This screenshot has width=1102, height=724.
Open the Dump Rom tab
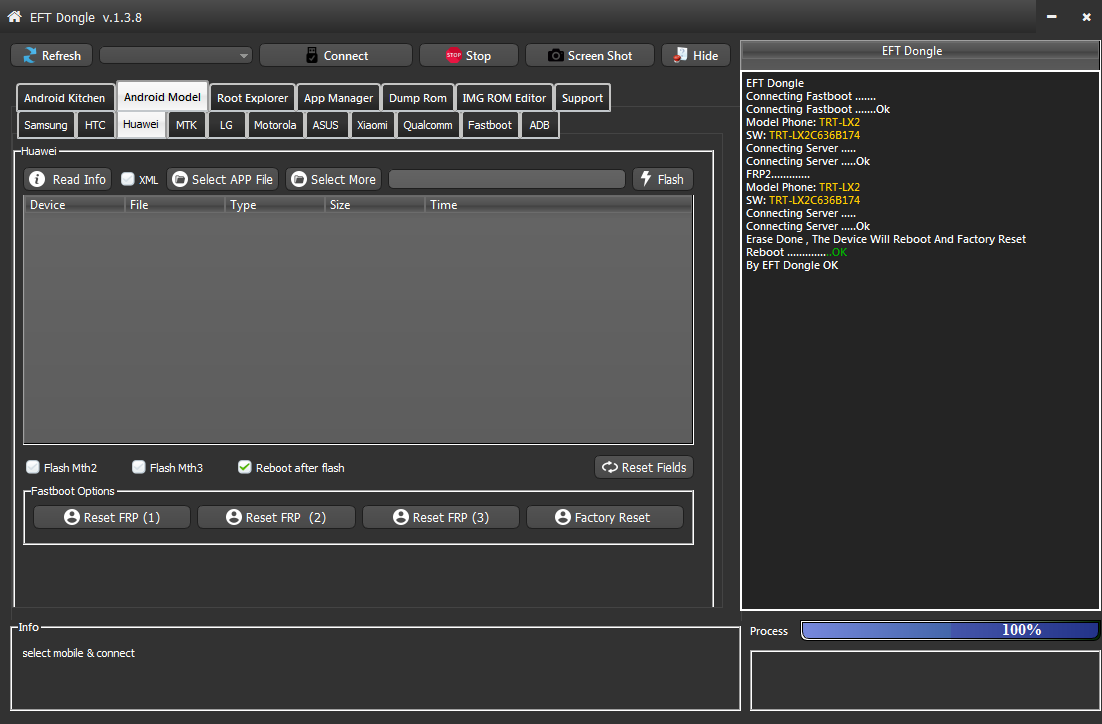pos(417,98)
